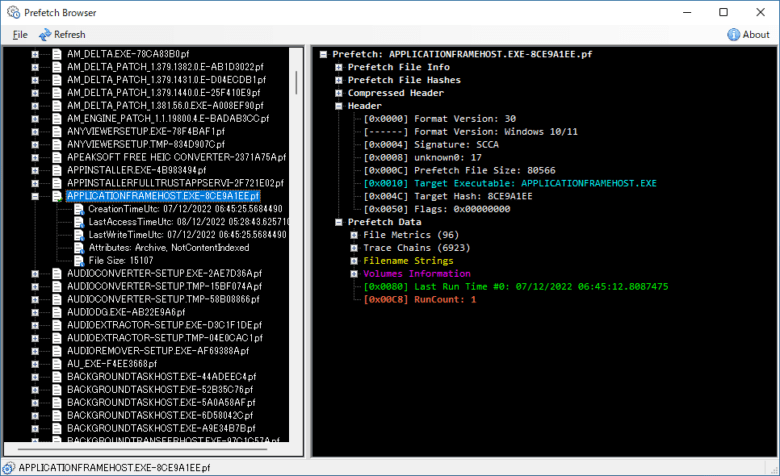Select AM_DELTA_PATCH_1.379.1382.0.E-AB1D3022.pf

tap(165, 67)
